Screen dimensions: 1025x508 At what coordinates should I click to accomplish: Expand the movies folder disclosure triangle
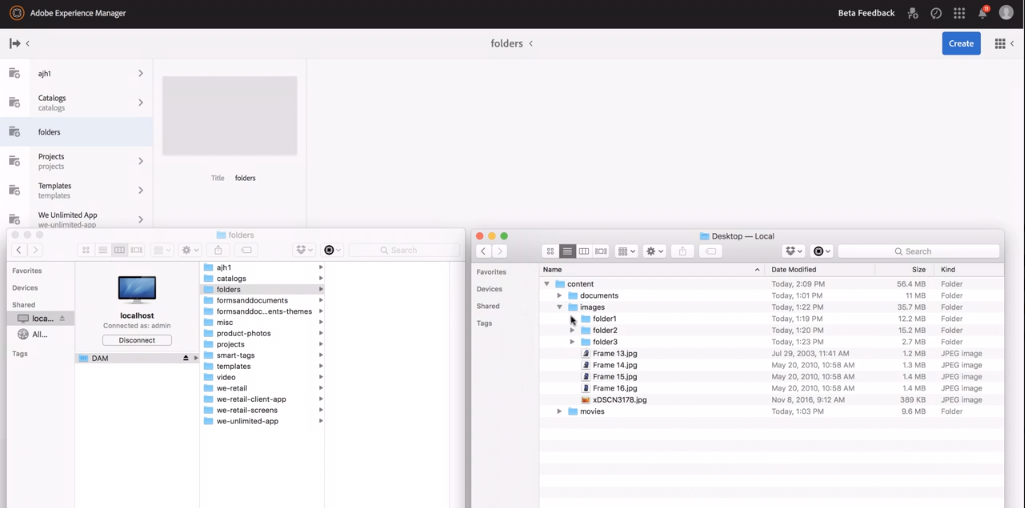(x=560, y=411)
